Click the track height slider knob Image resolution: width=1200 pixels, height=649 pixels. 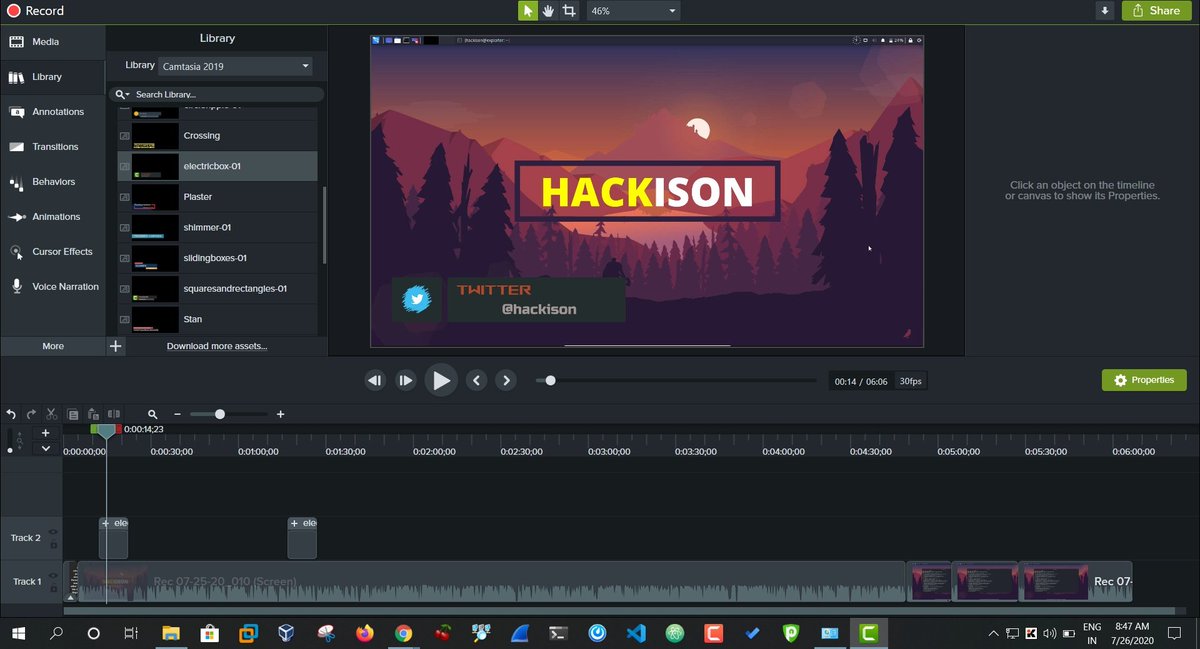(11, 450)
